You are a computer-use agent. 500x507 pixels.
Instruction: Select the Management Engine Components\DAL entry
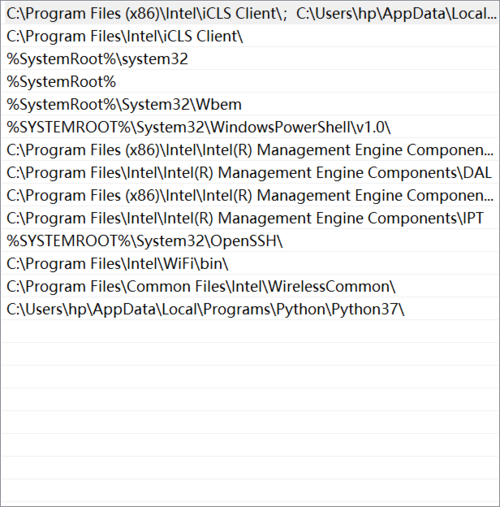click(x=251, y=172)
